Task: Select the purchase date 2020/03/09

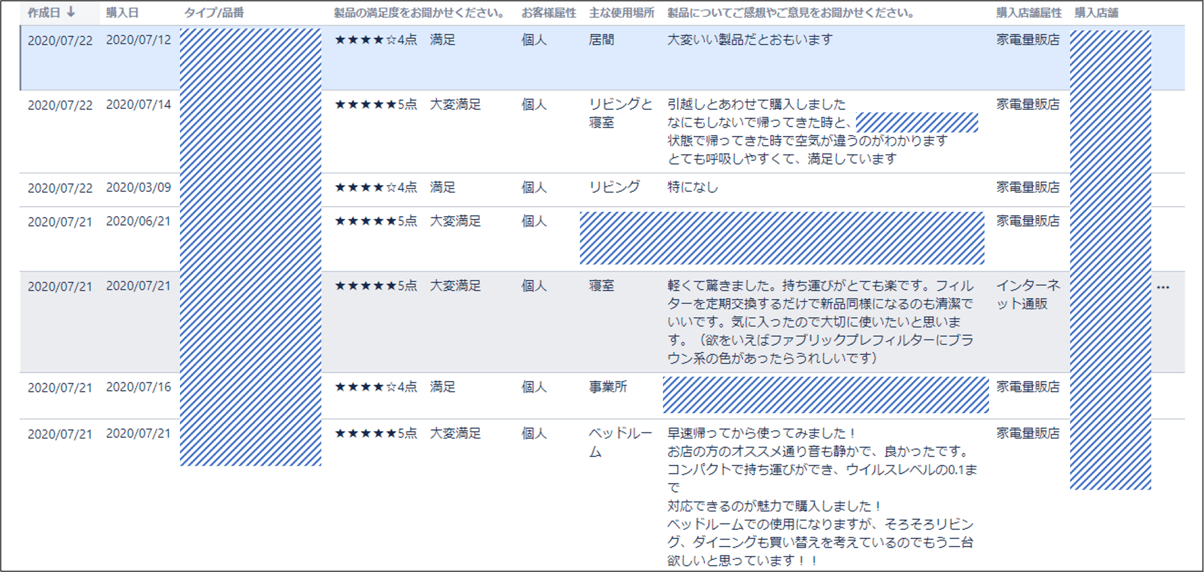Action: pos(138,187)
